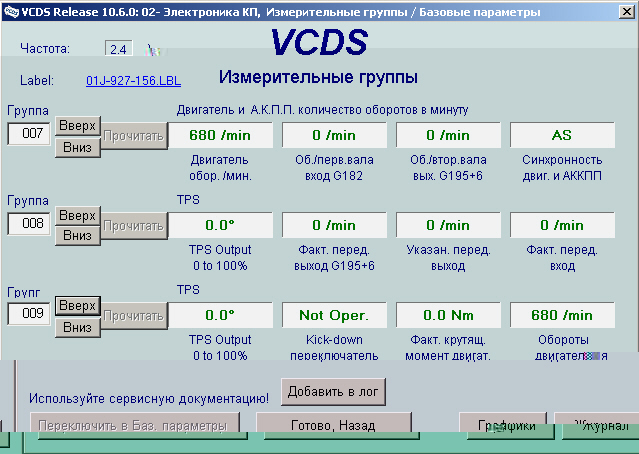Select the G182 input shaft 0 /min value
639x454 pixels.
(x=334, y=135)
